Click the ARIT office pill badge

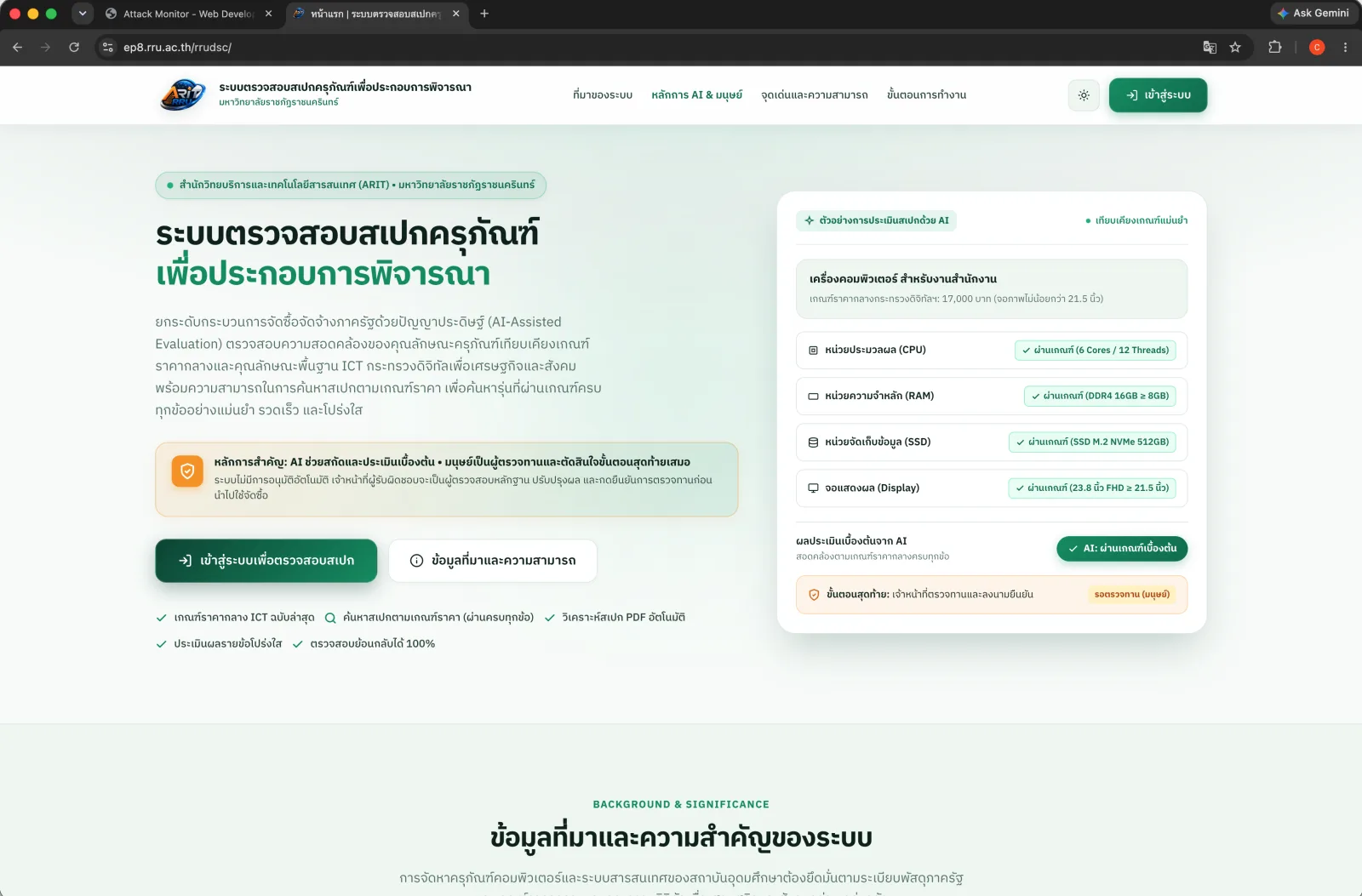coord(351,185)
